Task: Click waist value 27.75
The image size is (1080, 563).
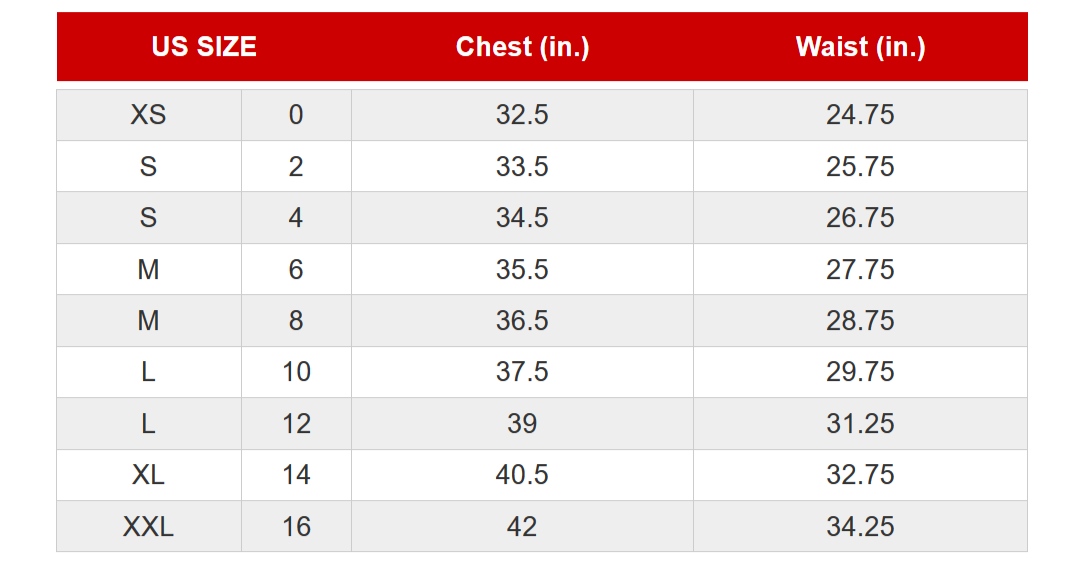Action: pos(860,269)
